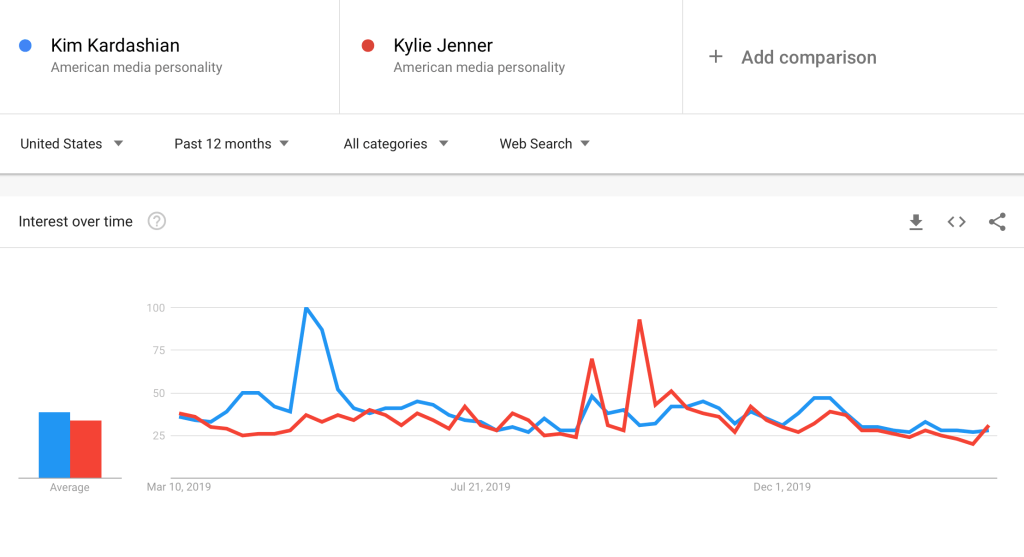The height and width of the screenshot is (557, 1024).
Task: Download the Interest over time chart data
Action: coord(915,222)
